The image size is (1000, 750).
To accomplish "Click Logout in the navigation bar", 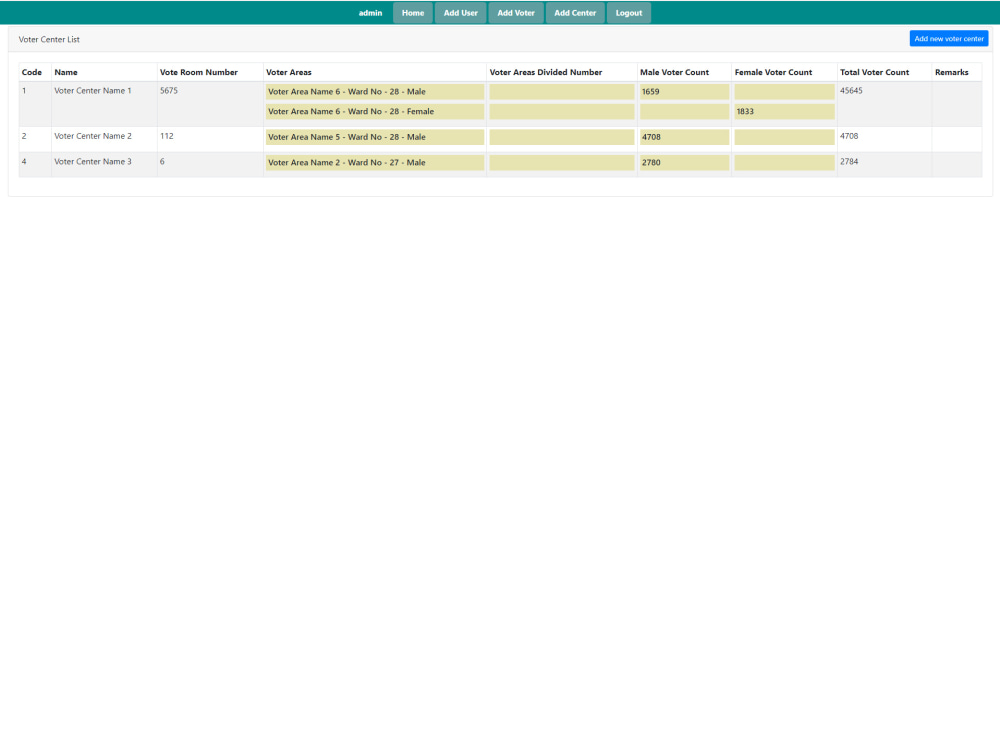I will click(629, 13).
